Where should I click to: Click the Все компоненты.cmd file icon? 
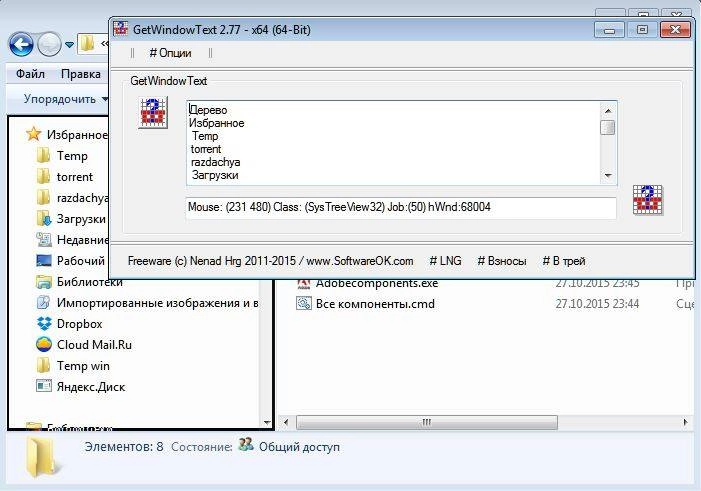pos(304,303)
